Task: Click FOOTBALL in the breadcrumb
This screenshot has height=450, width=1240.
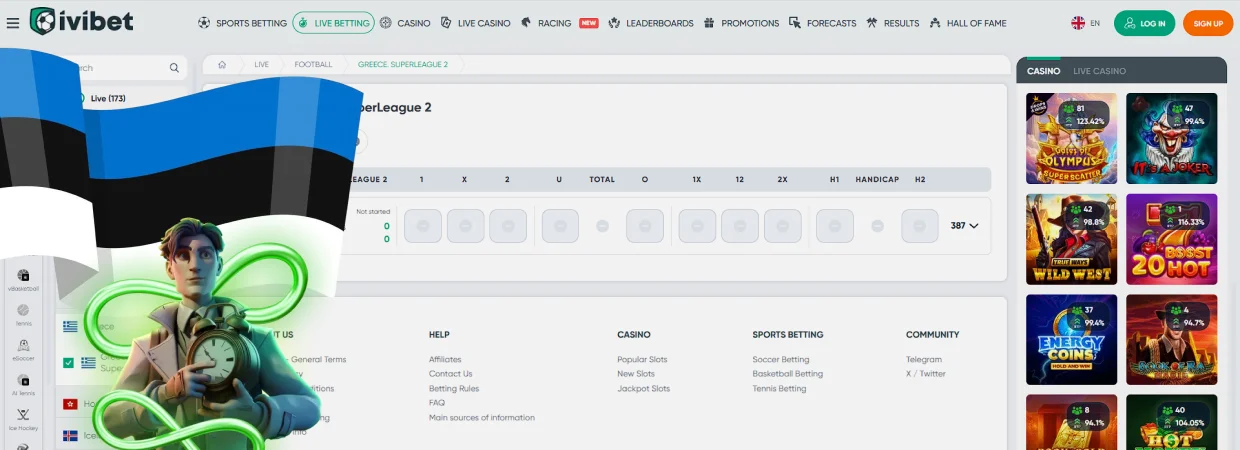Action: pos(313,64)
